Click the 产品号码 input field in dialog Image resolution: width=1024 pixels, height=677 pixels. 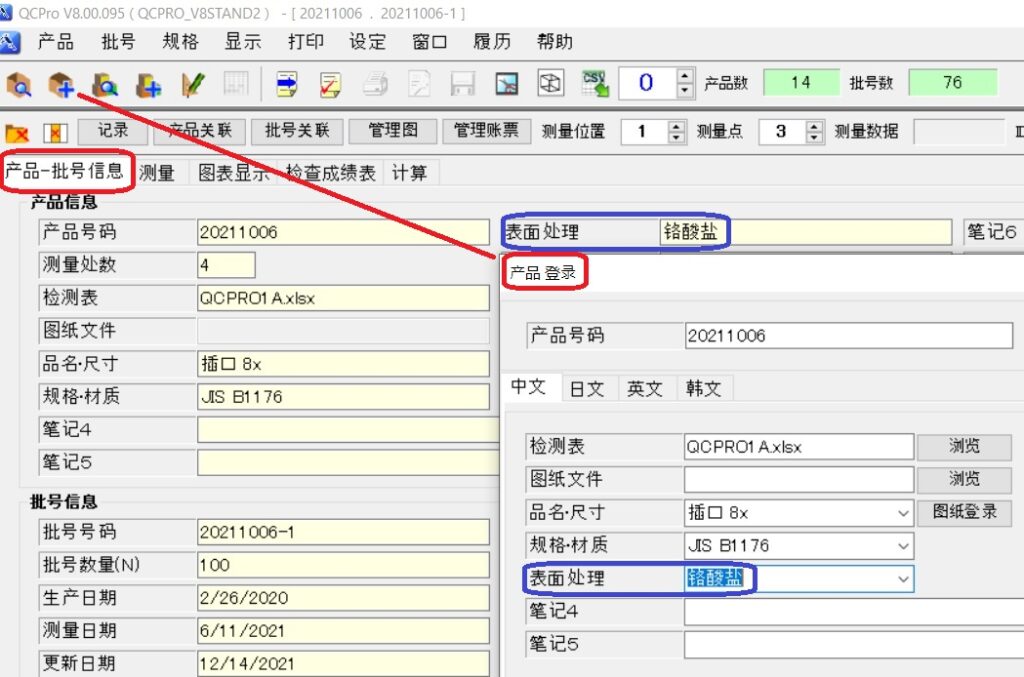(848, 336)
